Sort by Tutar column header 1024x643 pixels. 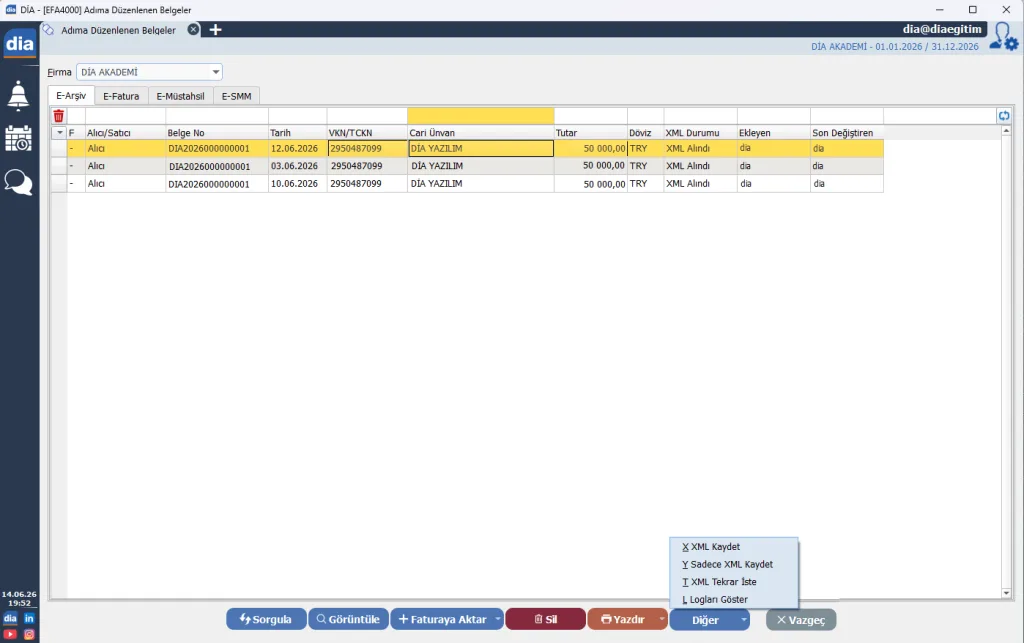pyautogui.click(x=590, y=133)
